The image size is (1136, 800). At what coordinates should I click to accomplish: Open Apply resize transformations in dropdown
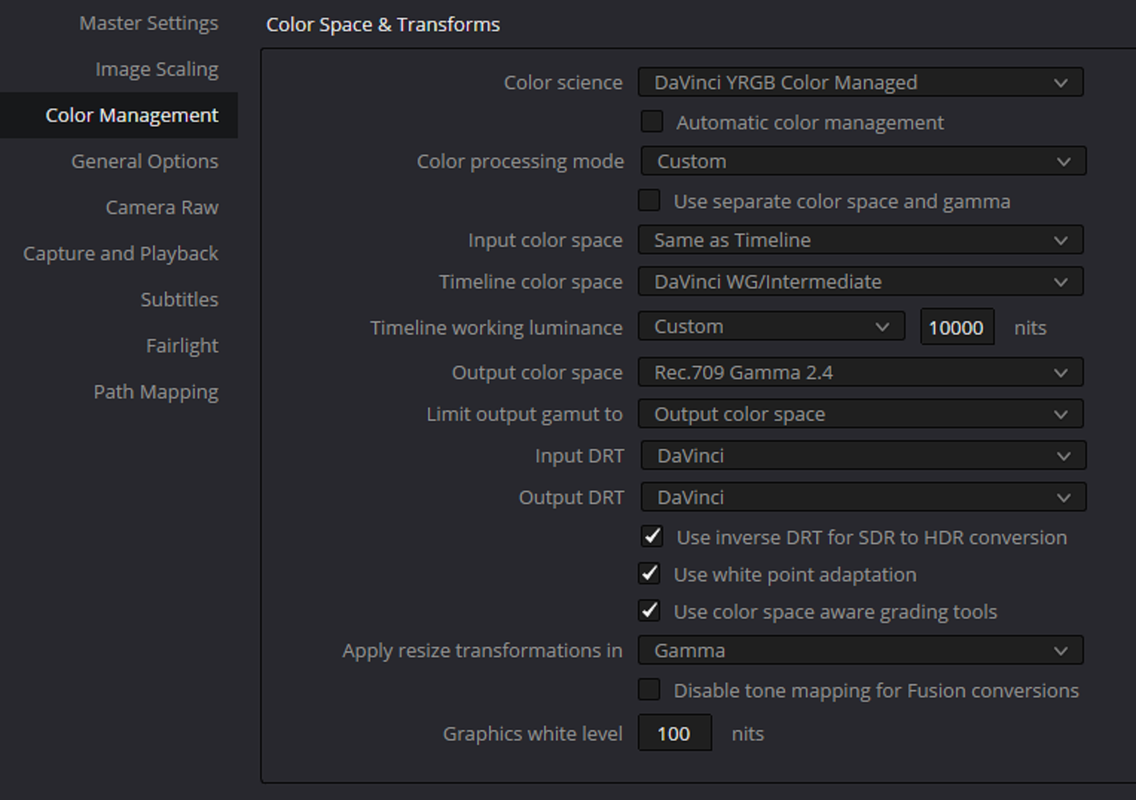pyautogui.click(x=861, y=651)
